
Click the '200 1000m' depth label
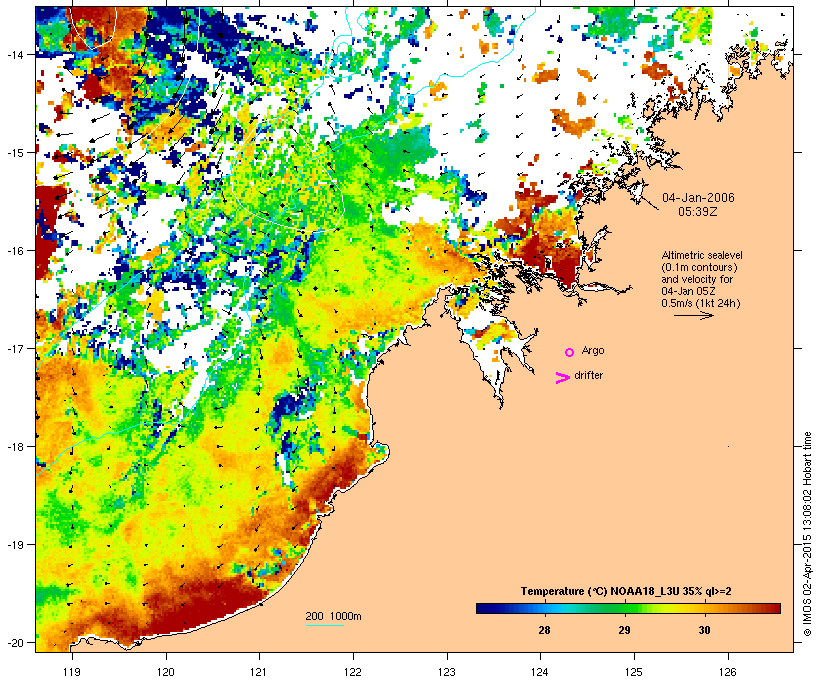(333, 616)
